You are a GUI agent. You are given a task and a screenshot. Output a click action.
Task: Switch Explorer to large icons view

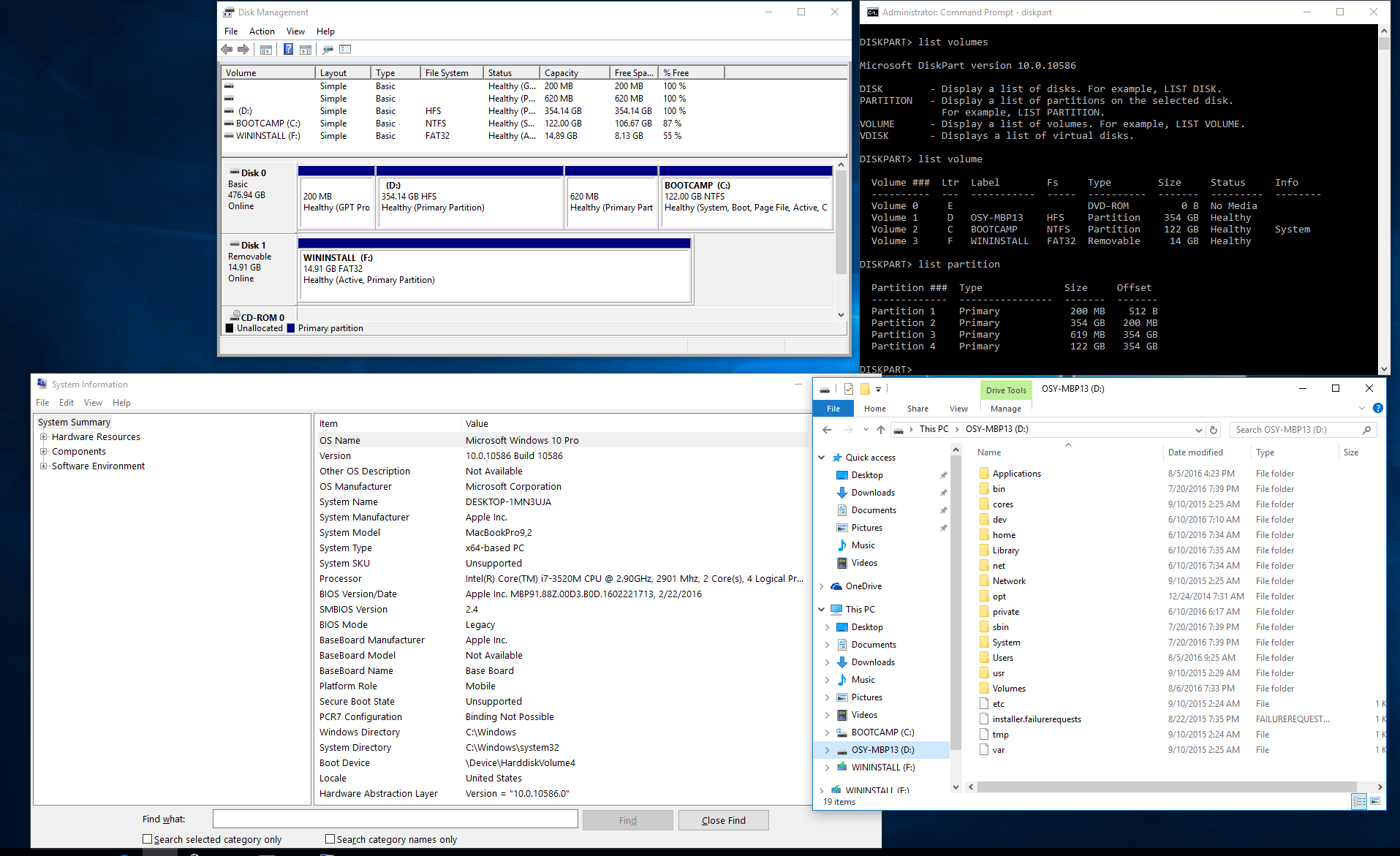[1375, 801]
